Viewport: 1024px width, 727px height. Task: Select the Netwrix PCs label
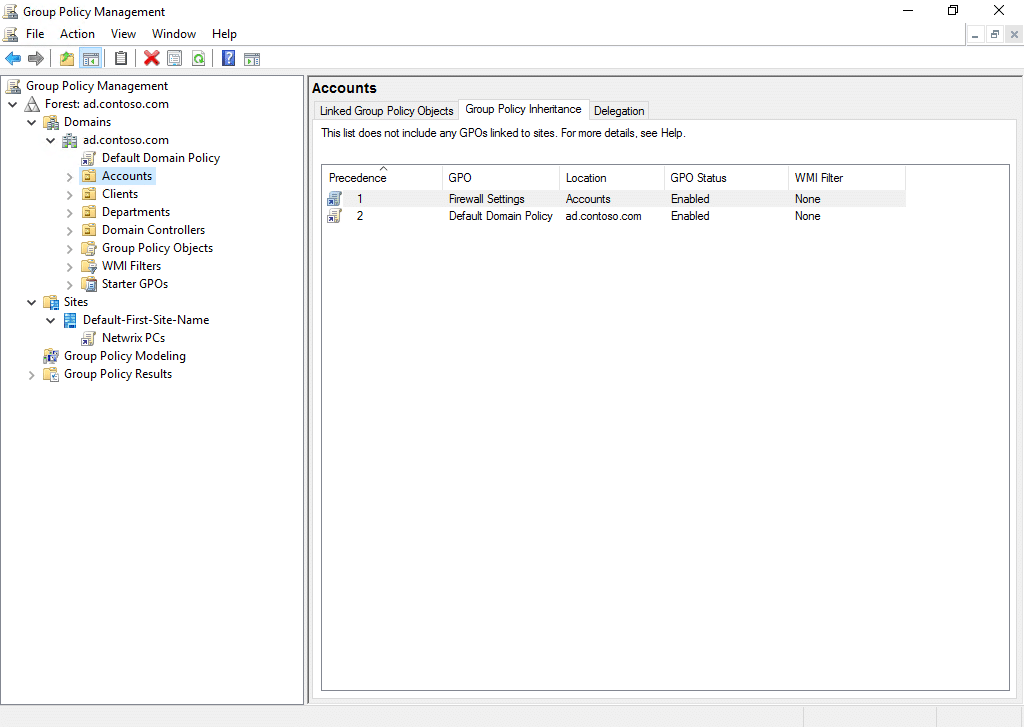pos(133,338)
